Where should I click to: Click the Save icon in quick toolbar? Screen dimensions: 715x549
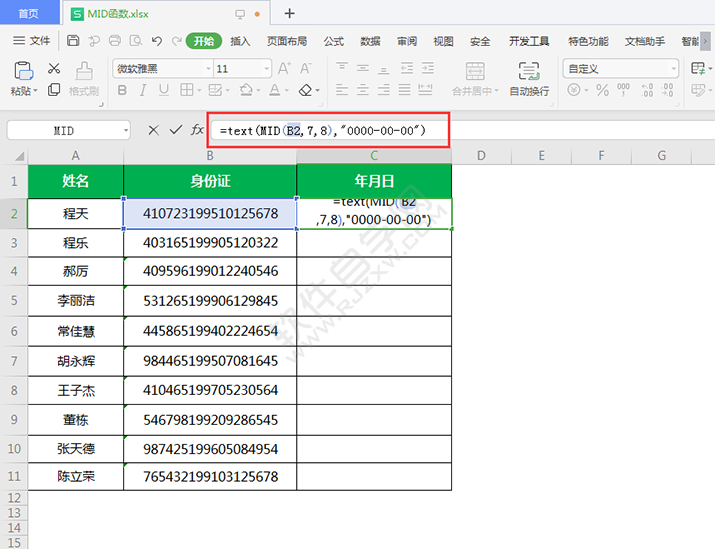coord(73,41)
